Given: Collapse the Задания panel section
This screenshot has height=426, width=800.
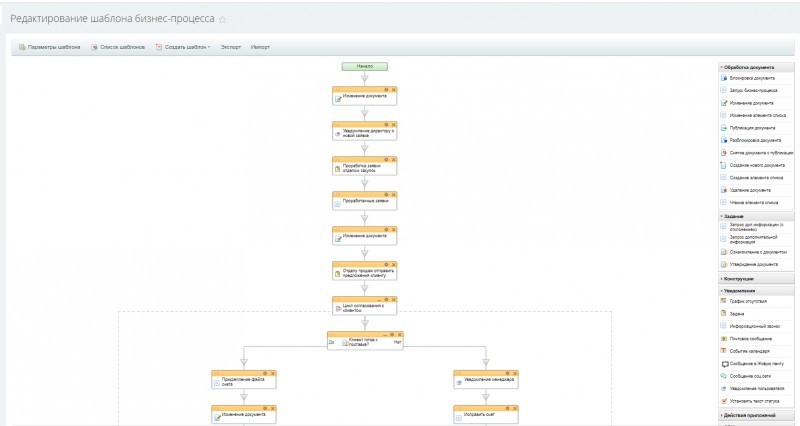Looking at the screenshot, I should click(x=756, y=216).
